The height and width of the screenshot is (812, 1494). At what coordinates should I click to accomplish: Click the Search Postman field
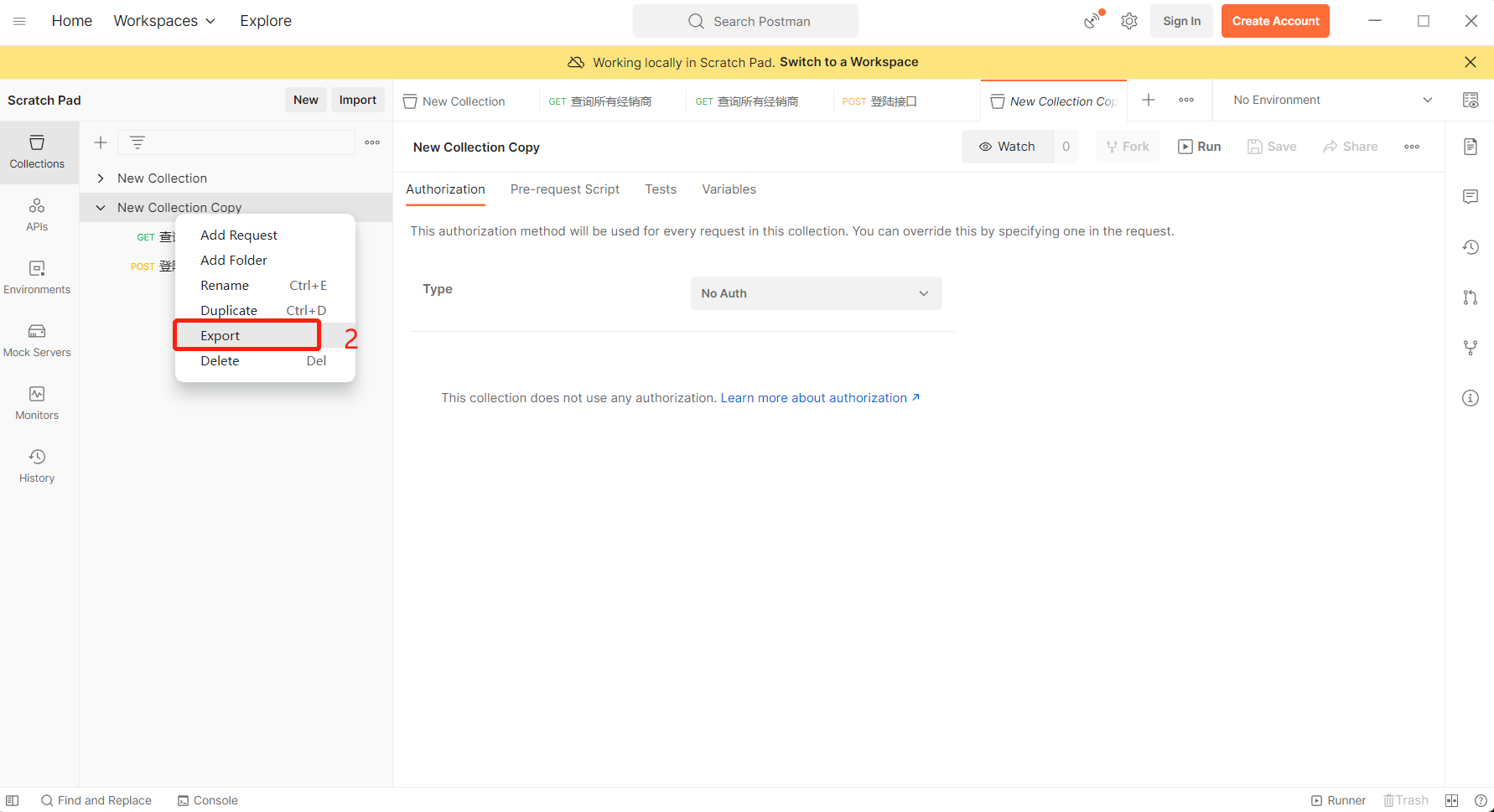745,21
